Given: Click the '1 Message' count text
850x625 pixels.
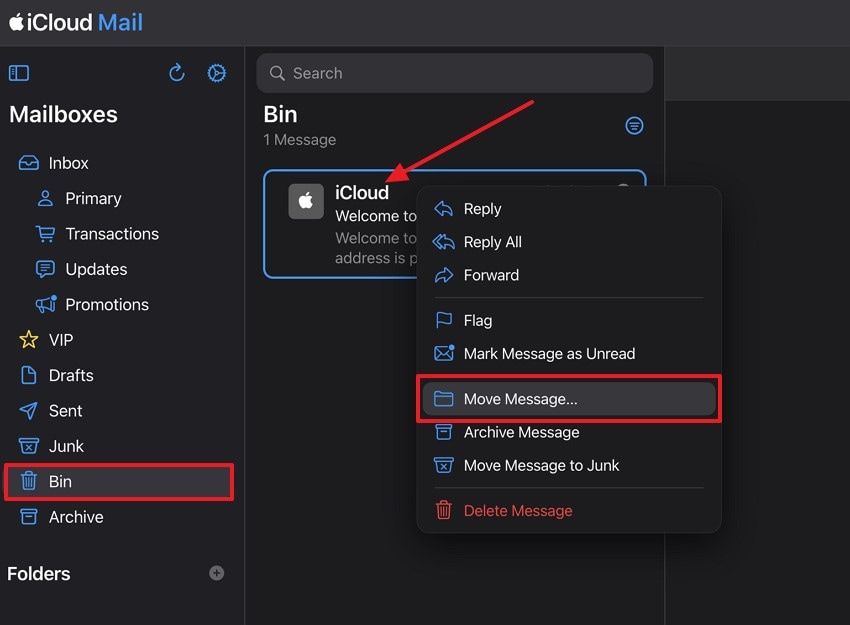Looking at the screenshot, I should click(299, 140).
